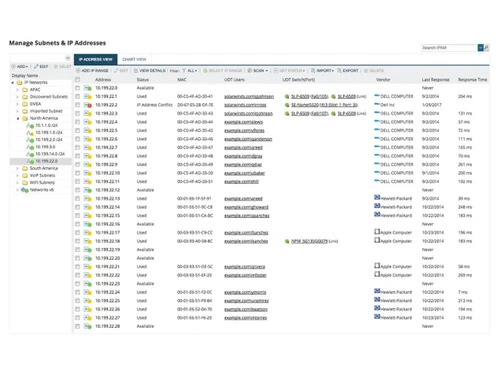
Task: Collapse the IP Networks root node
Action: pos(12,82)
